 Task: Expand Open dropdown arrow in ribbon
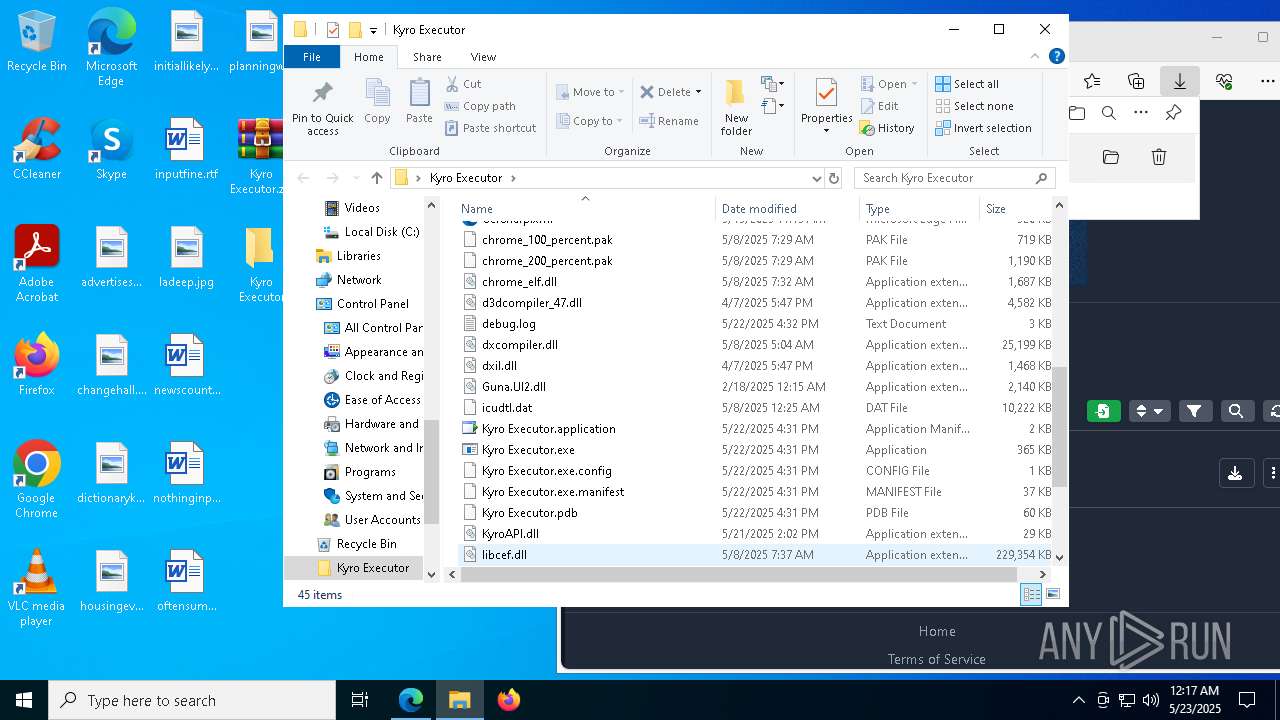(x=915, y=84)
